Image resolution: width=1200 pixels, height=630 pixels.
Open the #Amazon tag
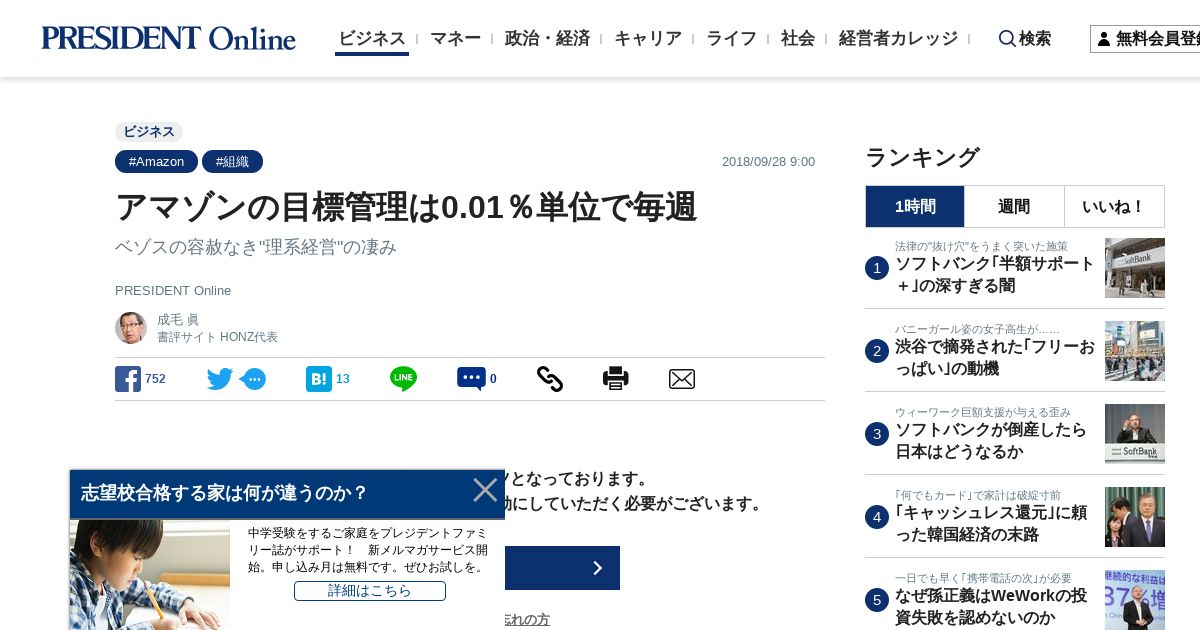pyautogui.click(x=156, y=162)
